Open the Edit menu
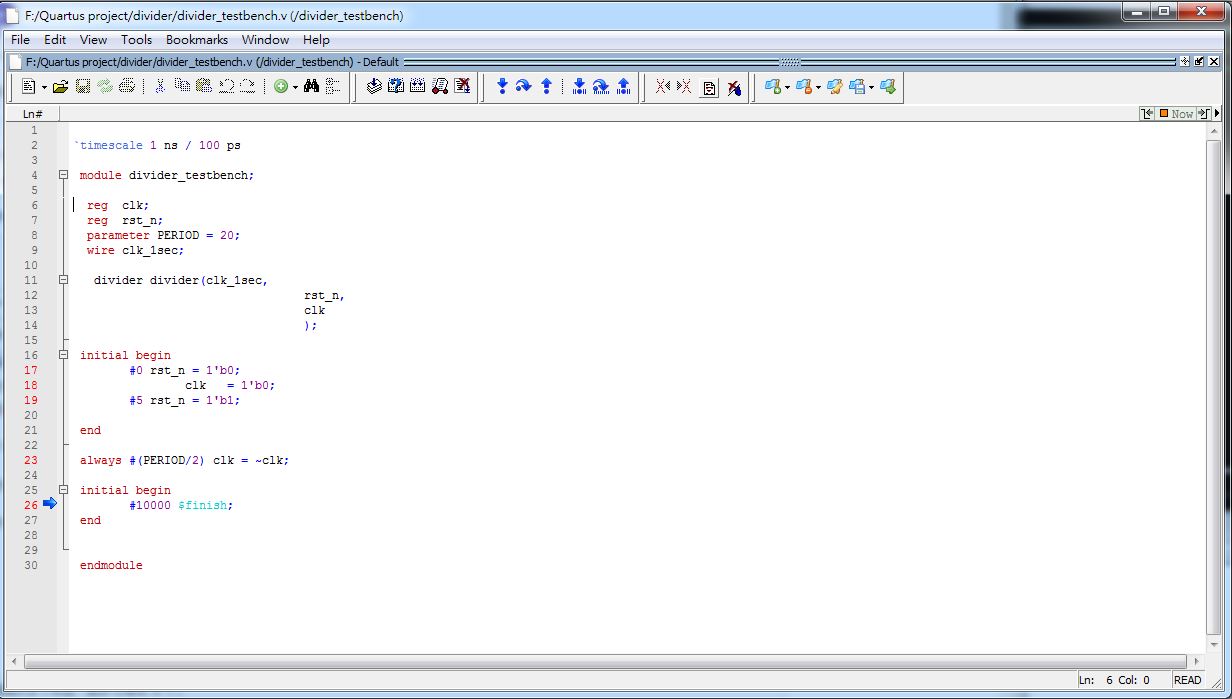The height and width of the screenshot is (699, 1232). point(55,40)
